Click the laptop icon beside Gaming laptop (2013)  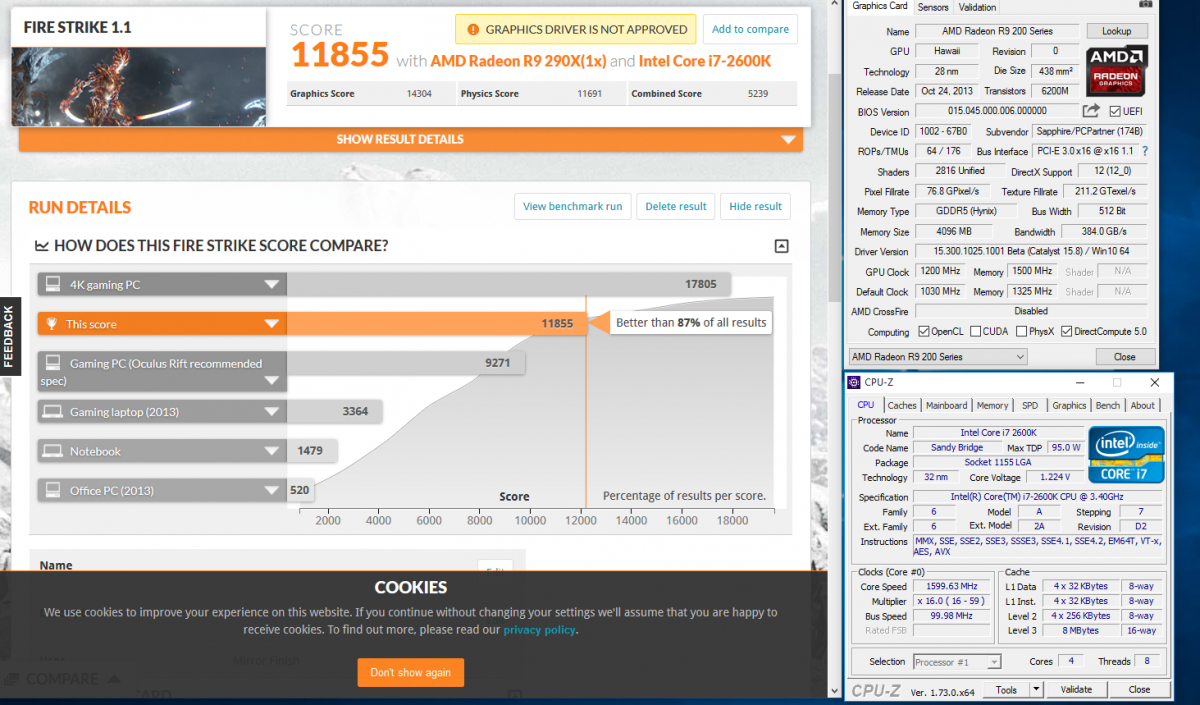tap(54, 411)
